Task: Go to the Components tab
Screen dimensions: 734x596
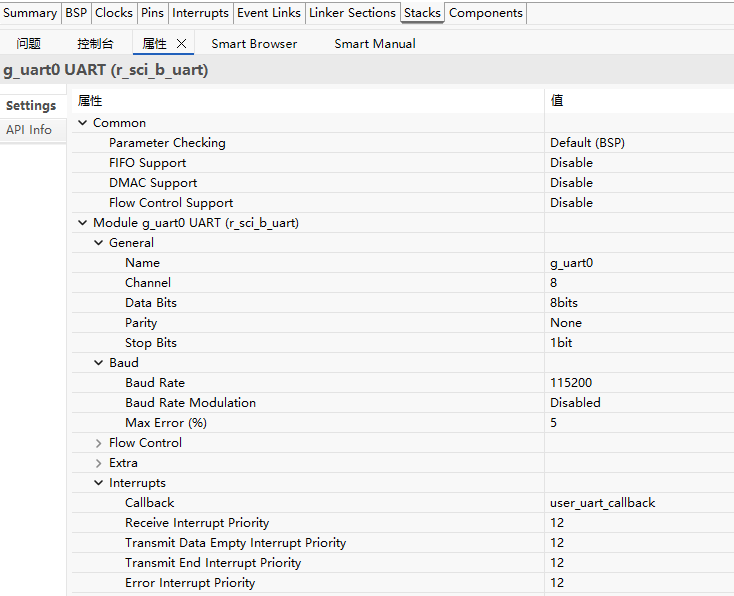Action: (485, 13)
